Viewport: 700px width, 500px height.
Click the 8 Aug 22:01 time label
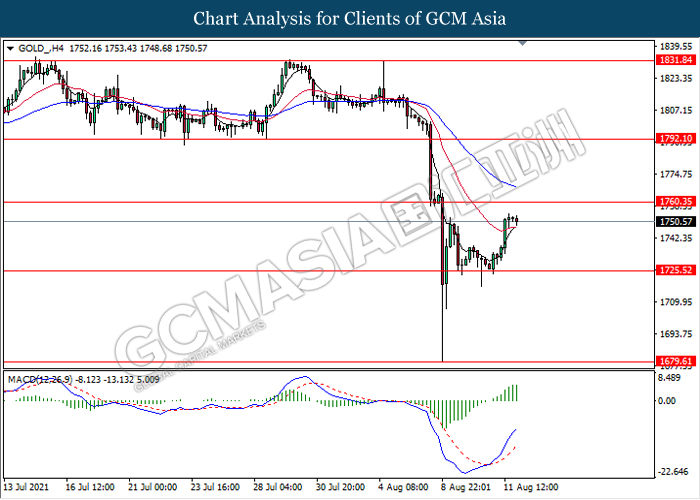click(x=466, y=487)
